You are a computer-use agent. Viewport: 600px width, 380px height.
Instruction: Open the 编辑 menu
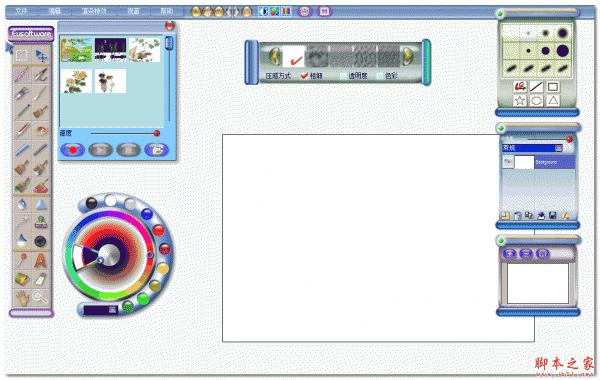(x=55, y=11)
